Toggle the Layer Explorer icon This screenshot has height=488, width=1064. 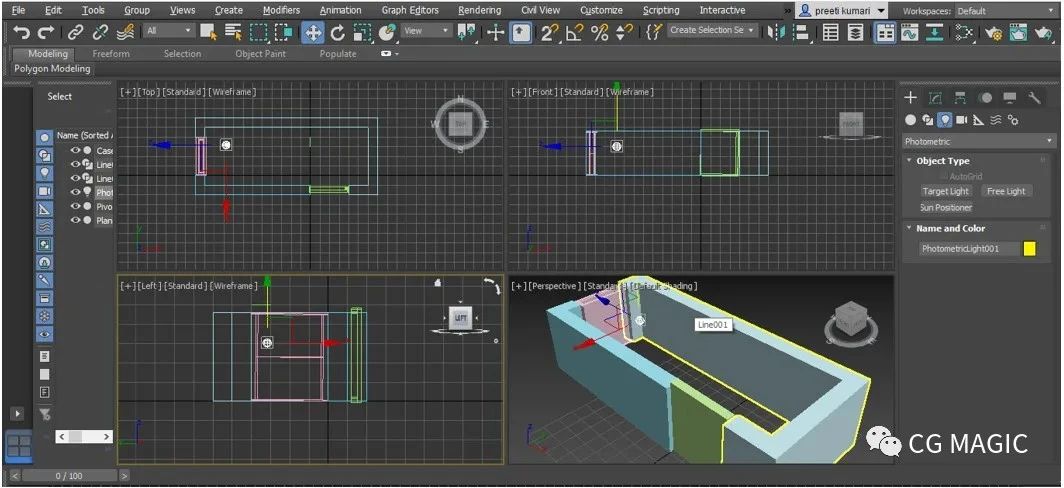856,32
